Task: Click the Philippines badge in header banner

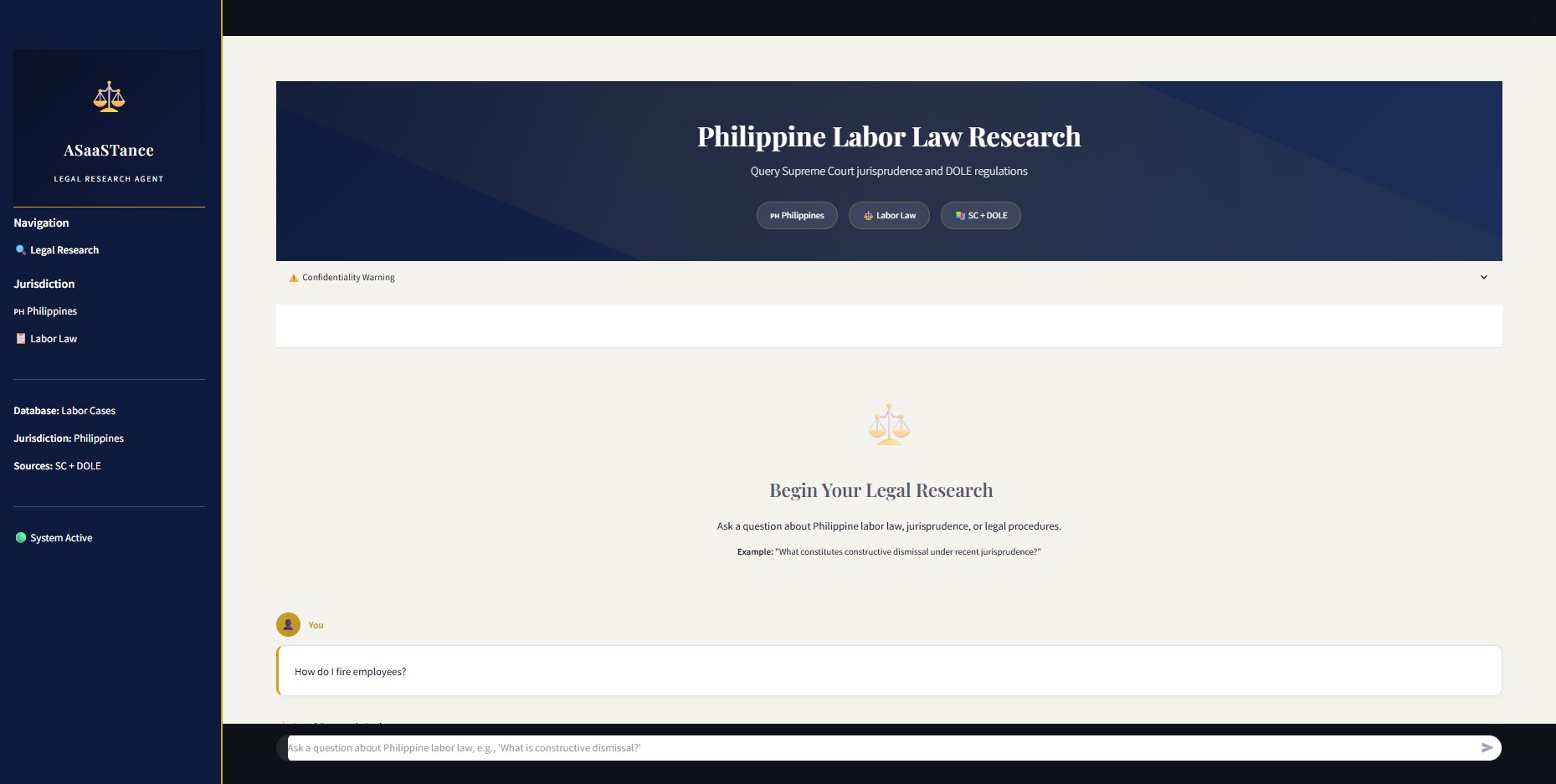Action: [x=797, y=216]
